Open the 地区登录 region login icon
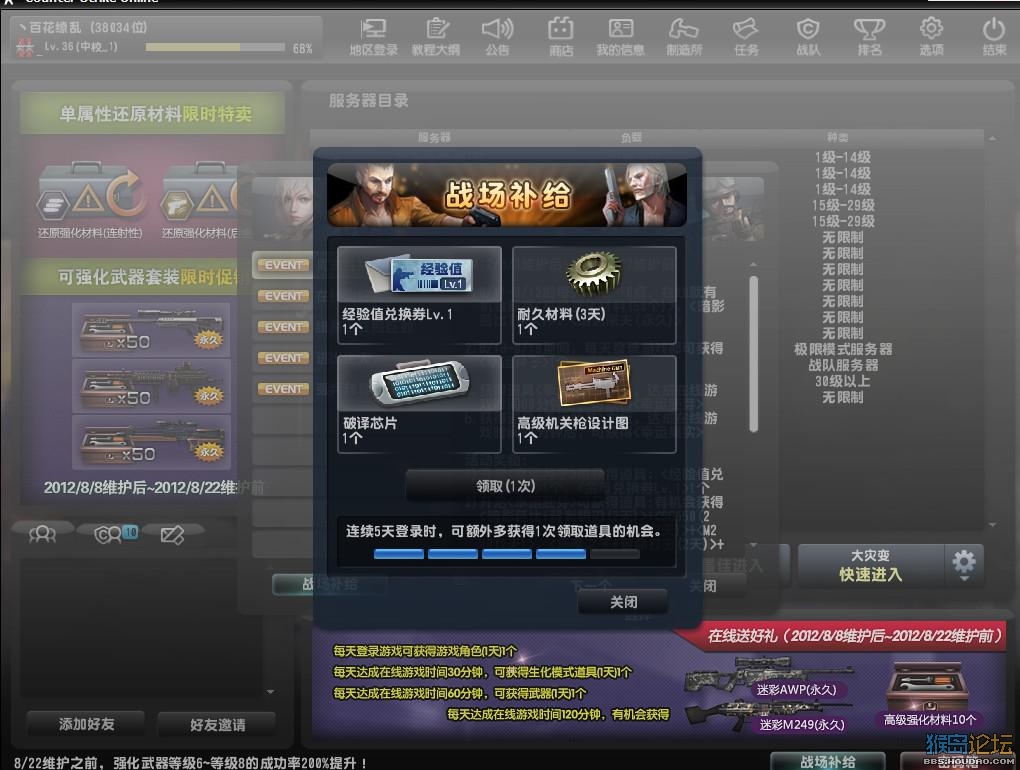 click(x=373, y=36)
